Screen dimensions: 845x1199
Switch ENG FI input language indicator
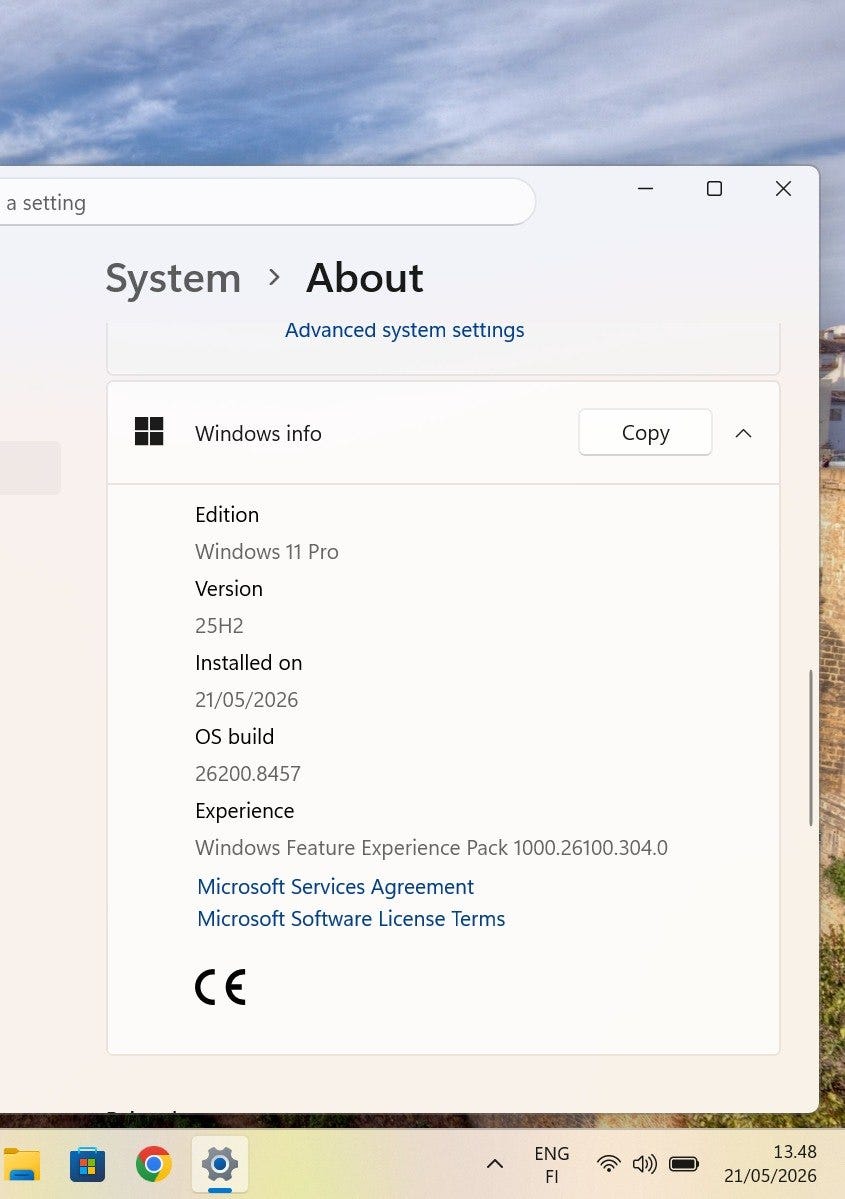tap(552, 1165)
